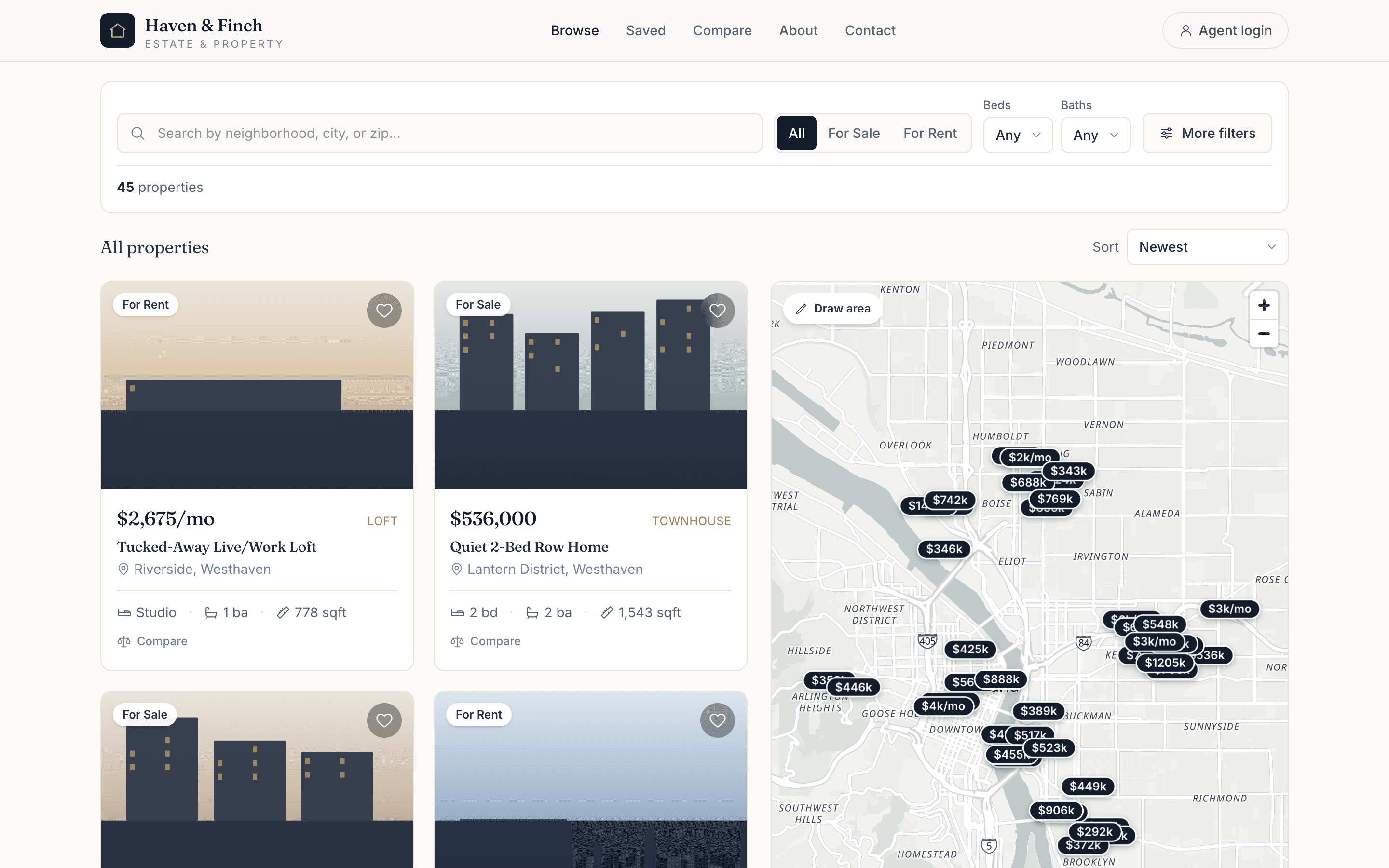Image resolution: width=1389 pixels, height=868 pixels.
Task: Click the For Sale badge on Row Home card
Action: [478, 305]
